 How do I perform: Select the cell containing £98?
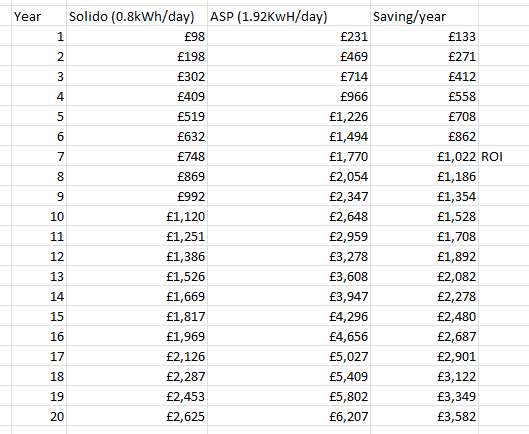tap(137, 36)
